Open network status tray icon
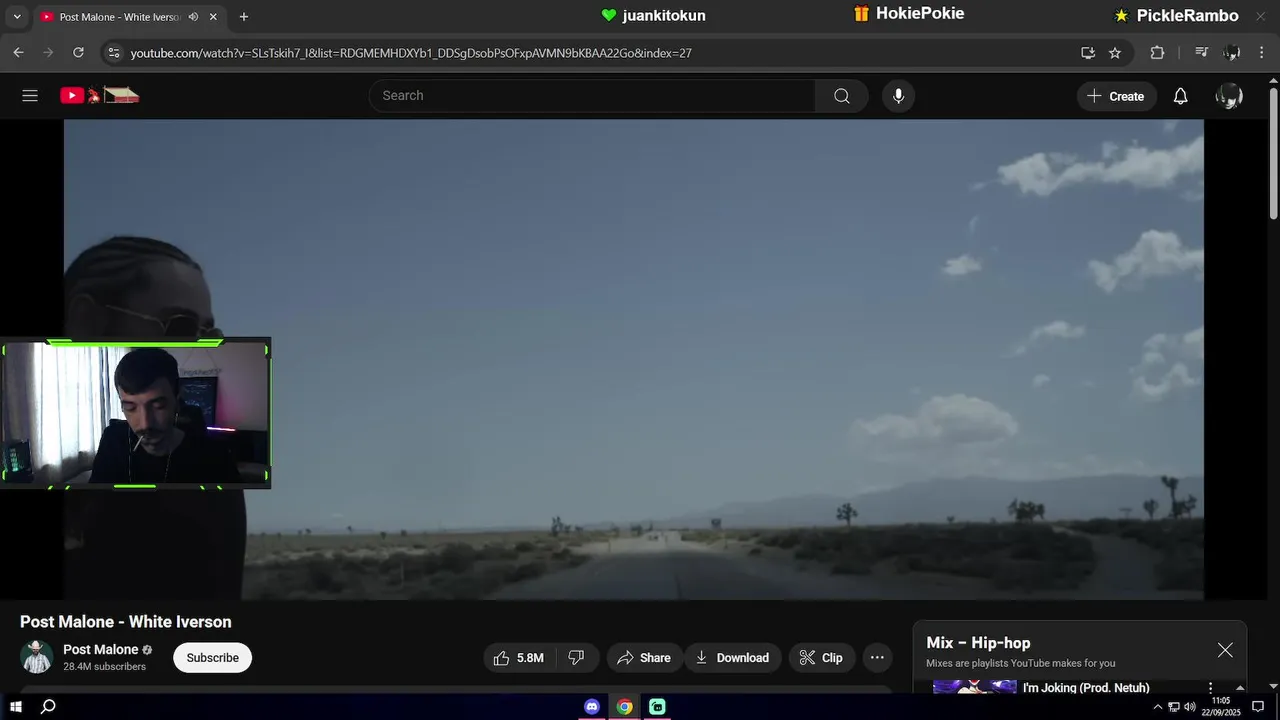 (1174, 707)
